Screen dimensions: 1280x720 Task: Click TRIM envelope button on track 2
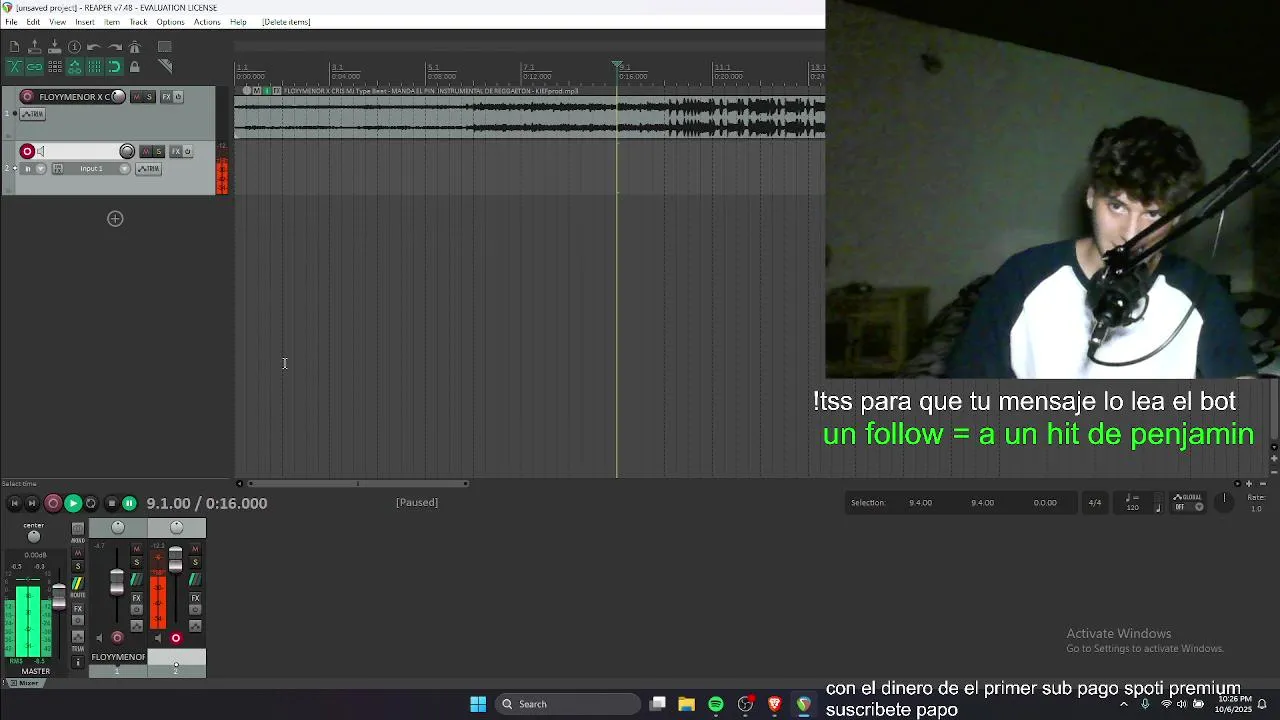pos(148,169)
